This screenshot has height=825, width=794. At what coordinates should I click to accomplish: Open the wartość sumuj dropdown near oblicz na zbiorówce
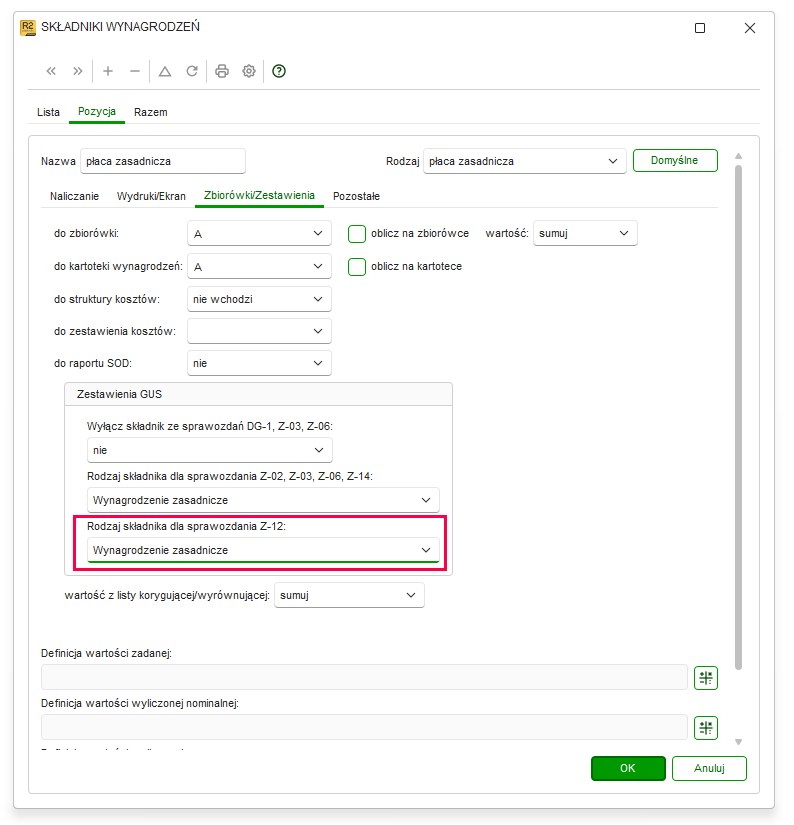585,233
